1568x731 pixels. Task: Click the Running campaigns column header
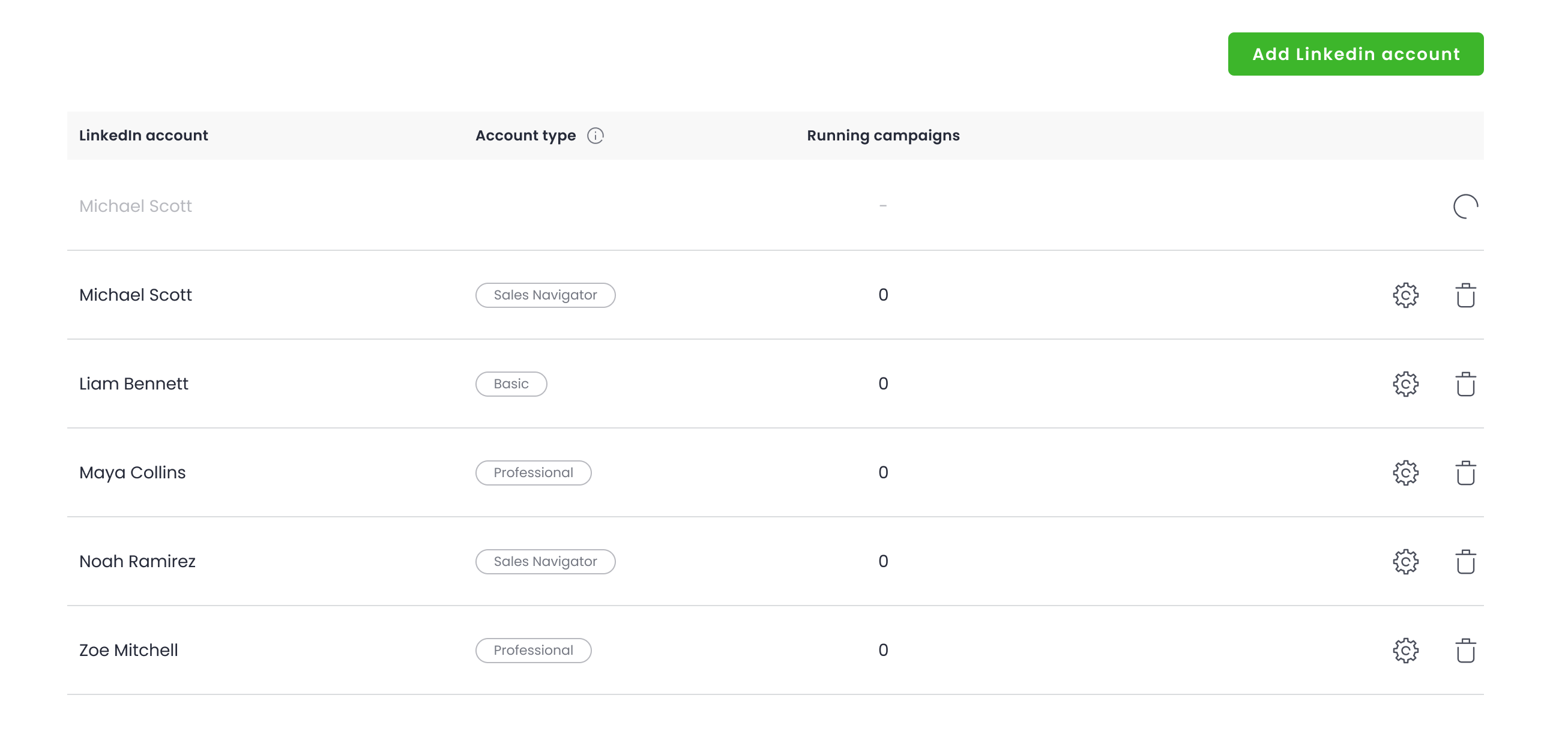[882, 136]
